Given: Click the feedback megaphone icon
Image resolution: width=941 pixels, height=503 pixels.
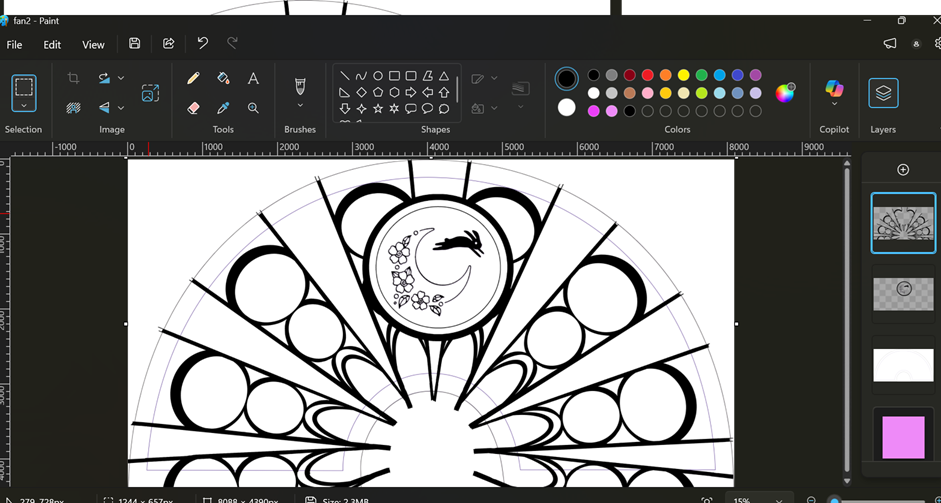Looking at the screenshot, I should pyautogui.click(x=890, y=43).
